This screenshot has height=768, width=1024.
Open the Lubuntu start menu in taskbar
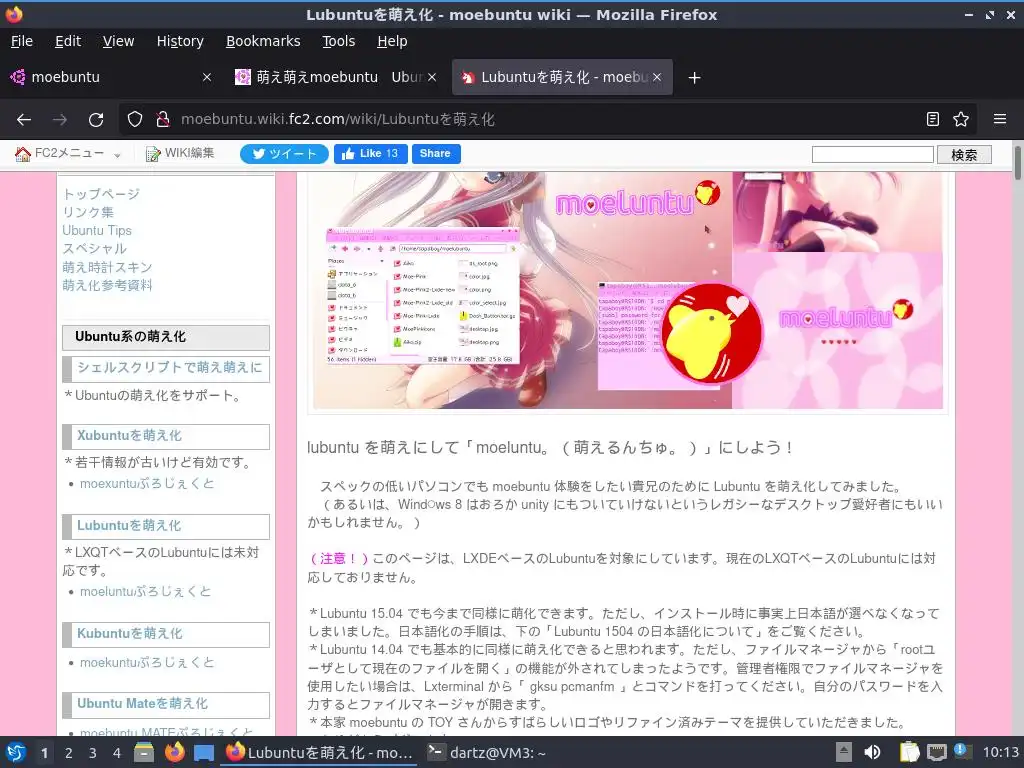(16, 752)
